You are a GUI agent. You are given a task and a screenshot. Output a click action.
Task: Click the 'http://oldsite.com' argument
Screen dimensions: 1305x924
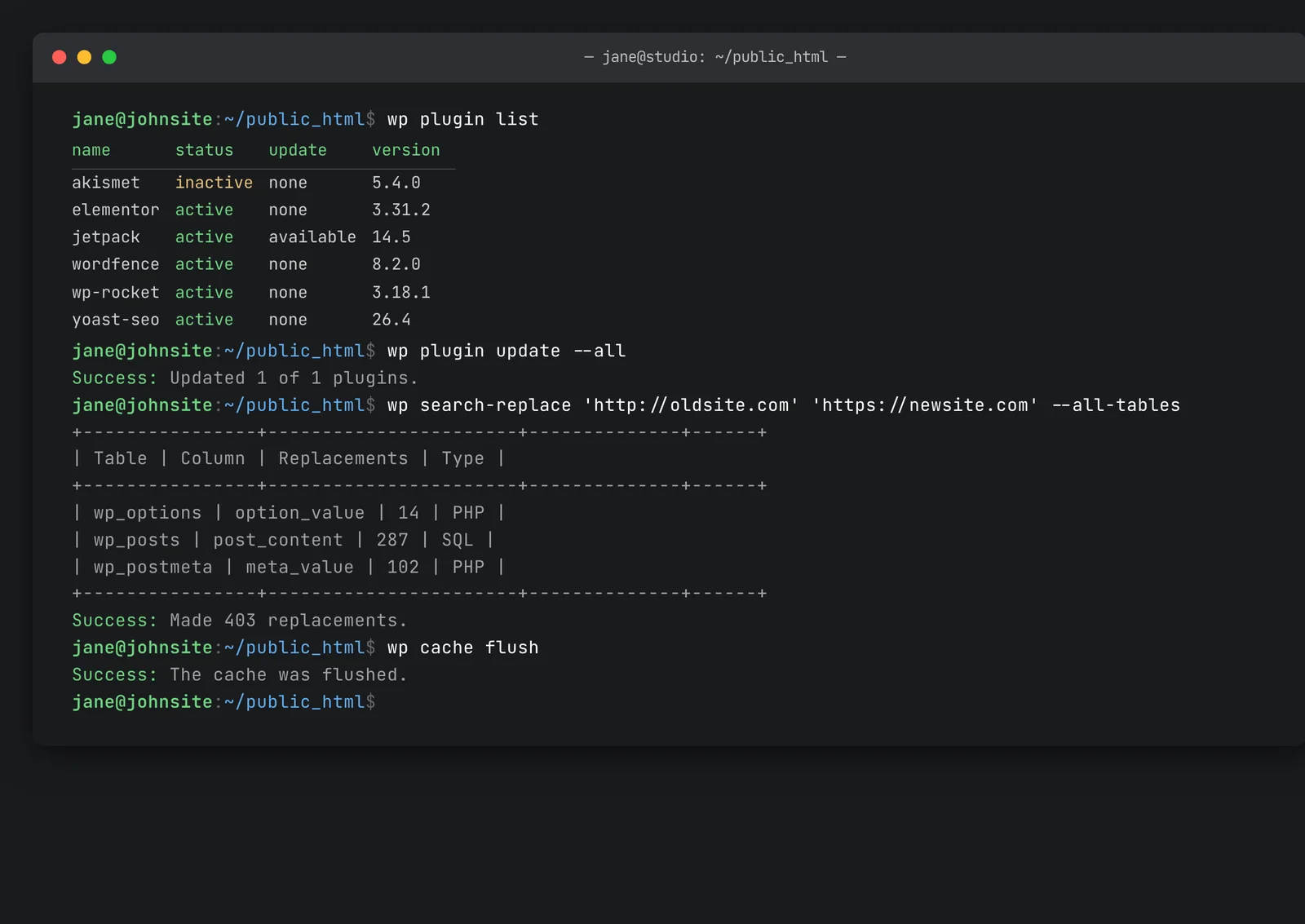pyautogui.click(x=691, y=405)
